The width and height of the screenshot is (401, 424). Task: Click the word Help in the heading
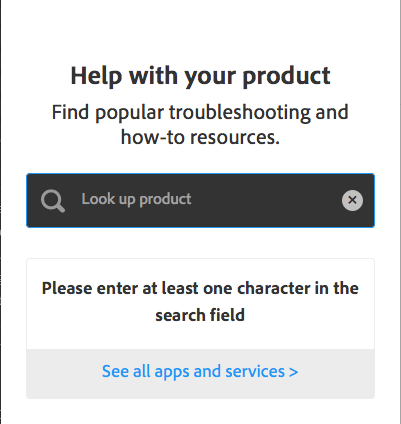click(x=96, y=77)
